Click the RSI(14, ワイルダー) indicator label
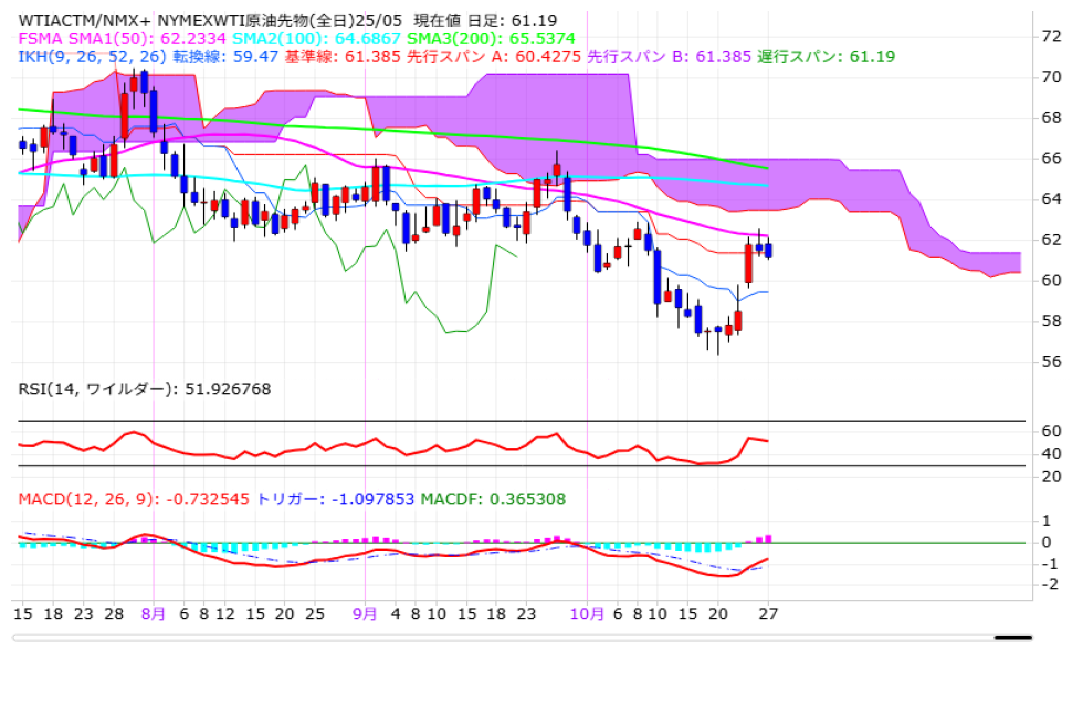The width and height of the screenshot is (1080, 703). pyautogui.click(x=144, y=389)
